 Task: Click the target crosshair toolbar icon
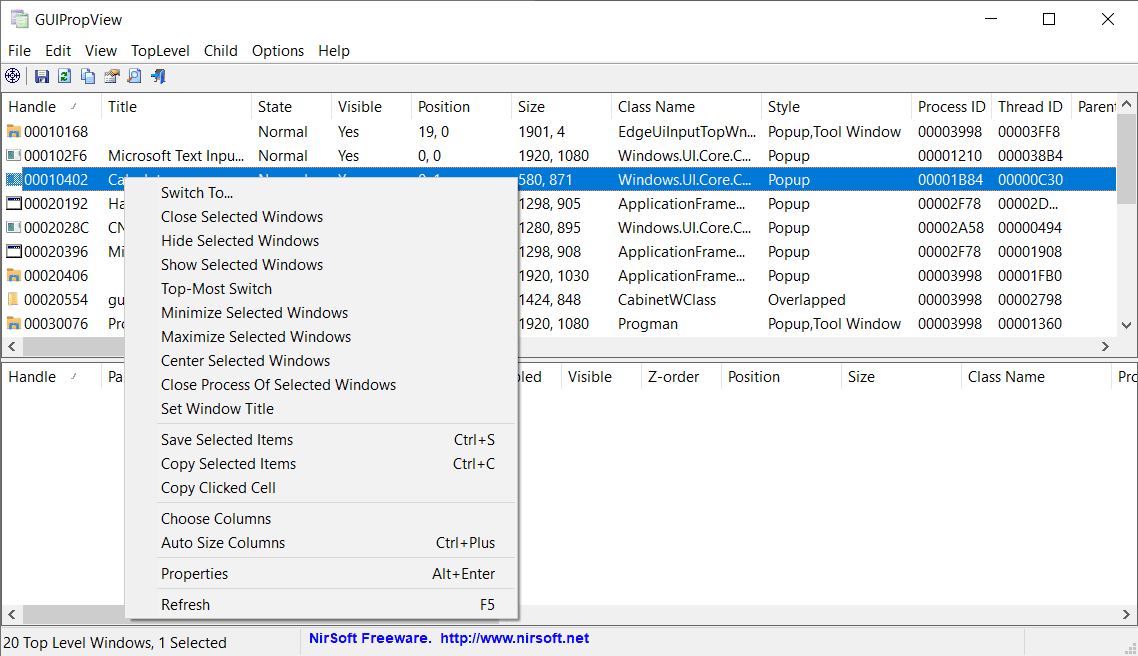(x=12, y=76)
